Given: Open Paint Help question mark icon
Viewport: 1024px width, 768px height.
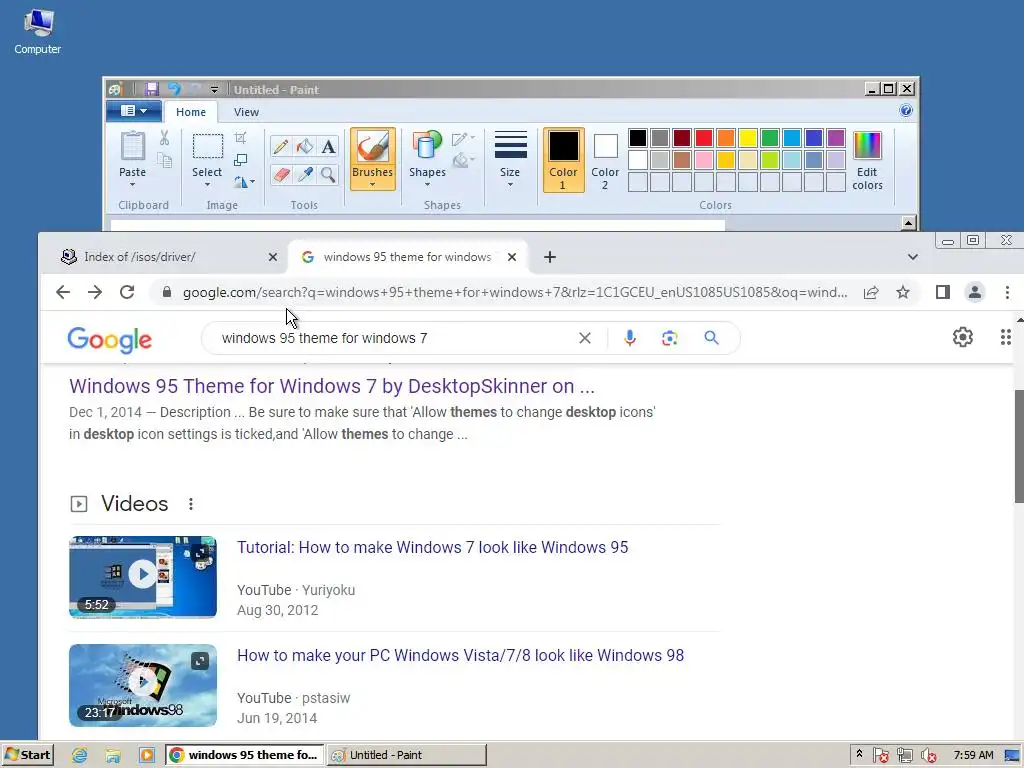Looking at the screenshot, I should [x=906, y=110].
